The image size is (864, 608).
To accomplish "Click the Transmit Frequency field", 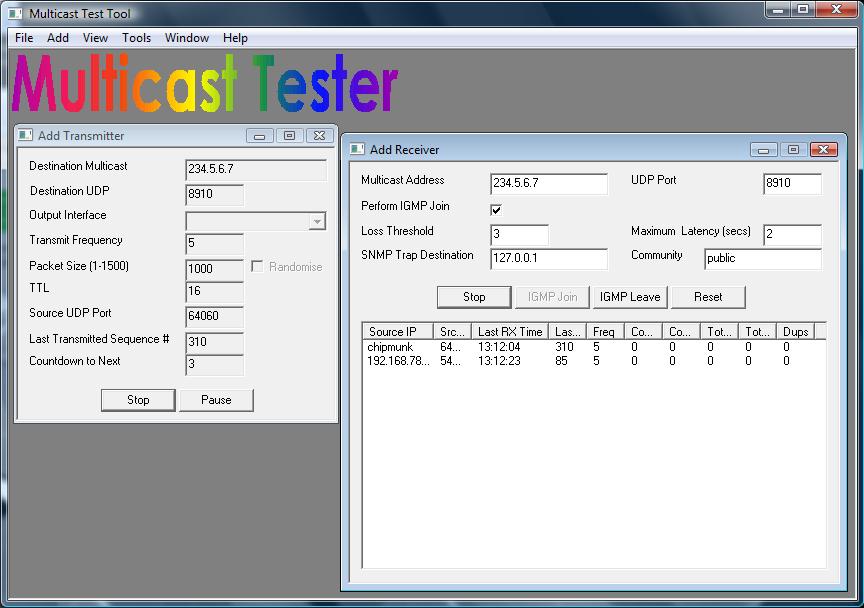I will click(215, 243).
